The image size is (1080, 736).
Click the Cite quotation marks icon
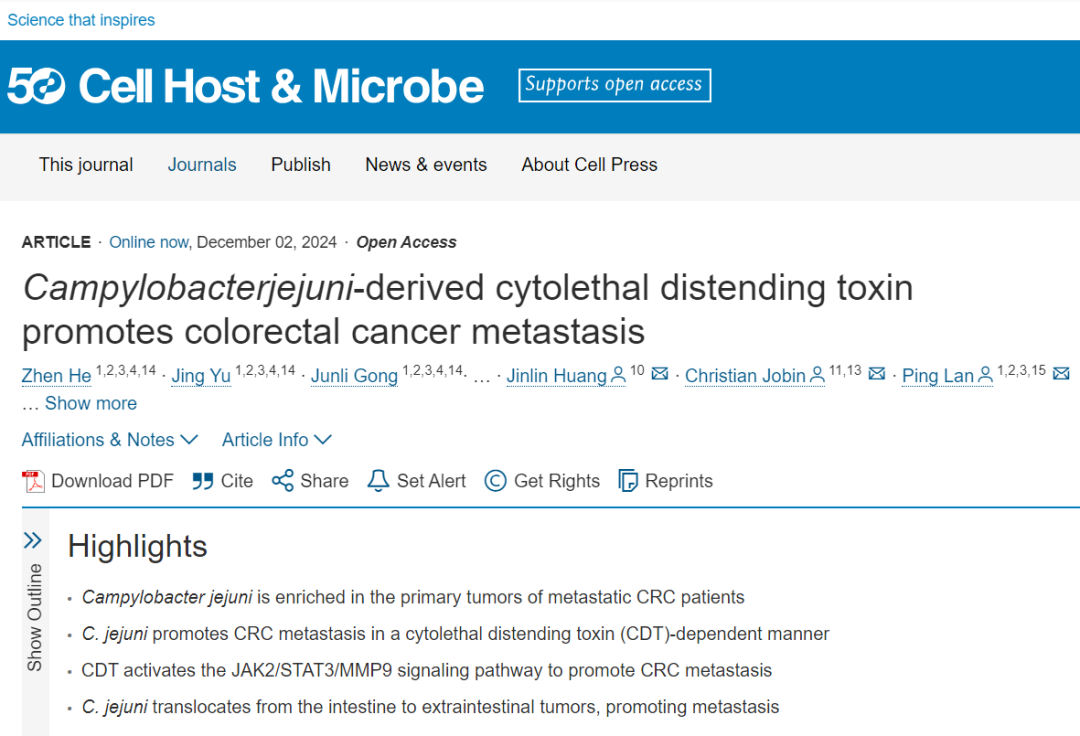tap(202, 481)
